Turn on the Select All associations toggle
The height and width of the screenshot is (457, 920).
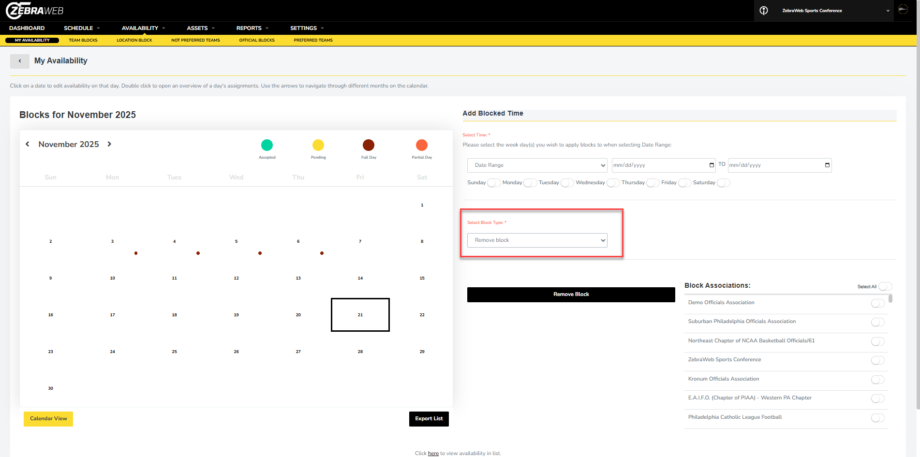[885, 287]
